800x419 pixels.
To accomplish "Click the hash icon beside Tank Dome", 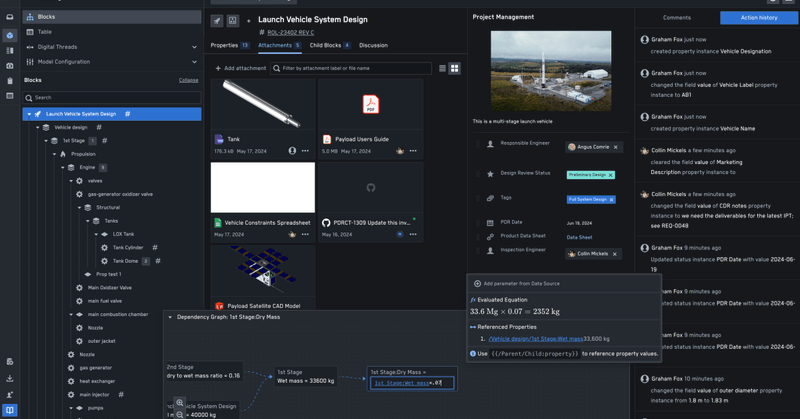I will point(158,261).
